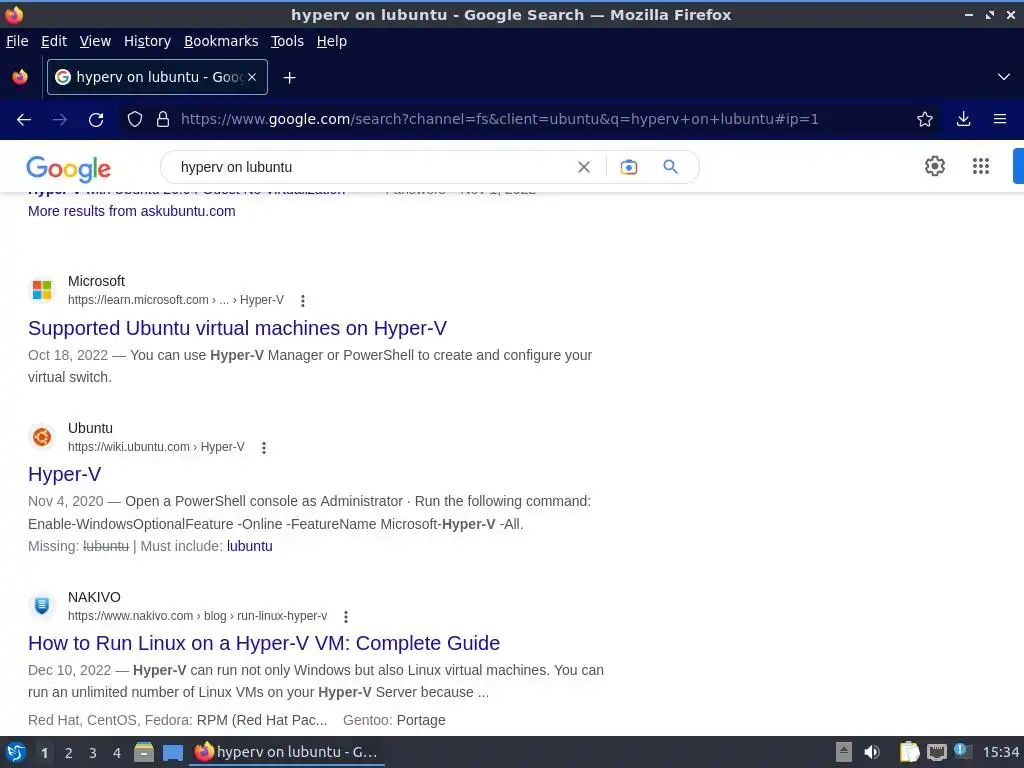Click the wiki.ubuntu.com URL breadcrumb
1024x768 pixels.
click(156, 447)
